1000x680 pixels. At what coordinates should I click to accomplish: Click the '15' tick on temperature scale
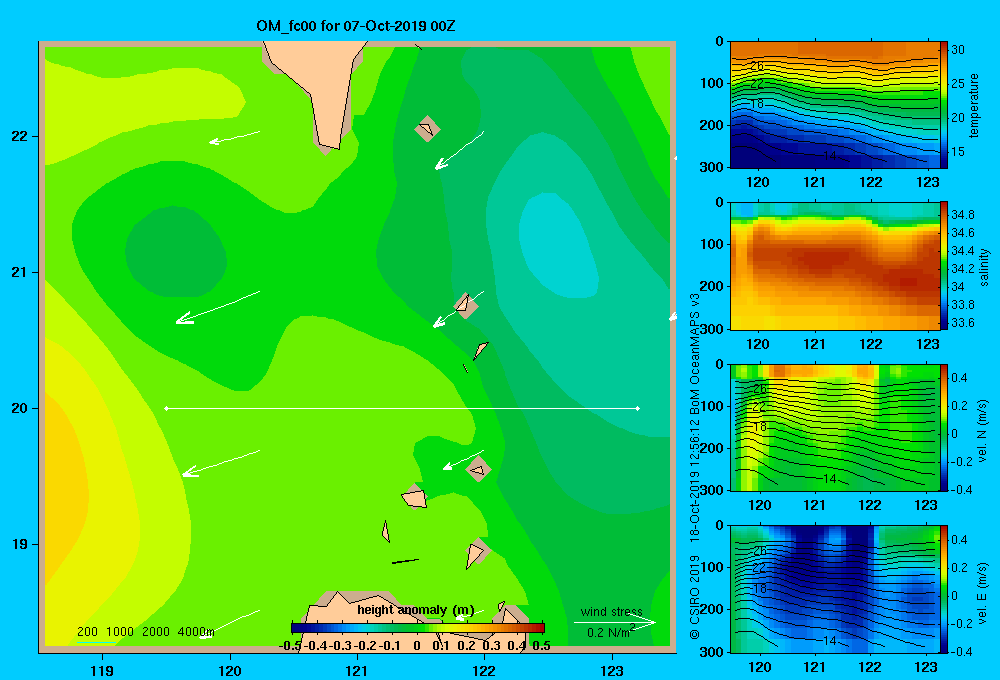click(958, 152)
